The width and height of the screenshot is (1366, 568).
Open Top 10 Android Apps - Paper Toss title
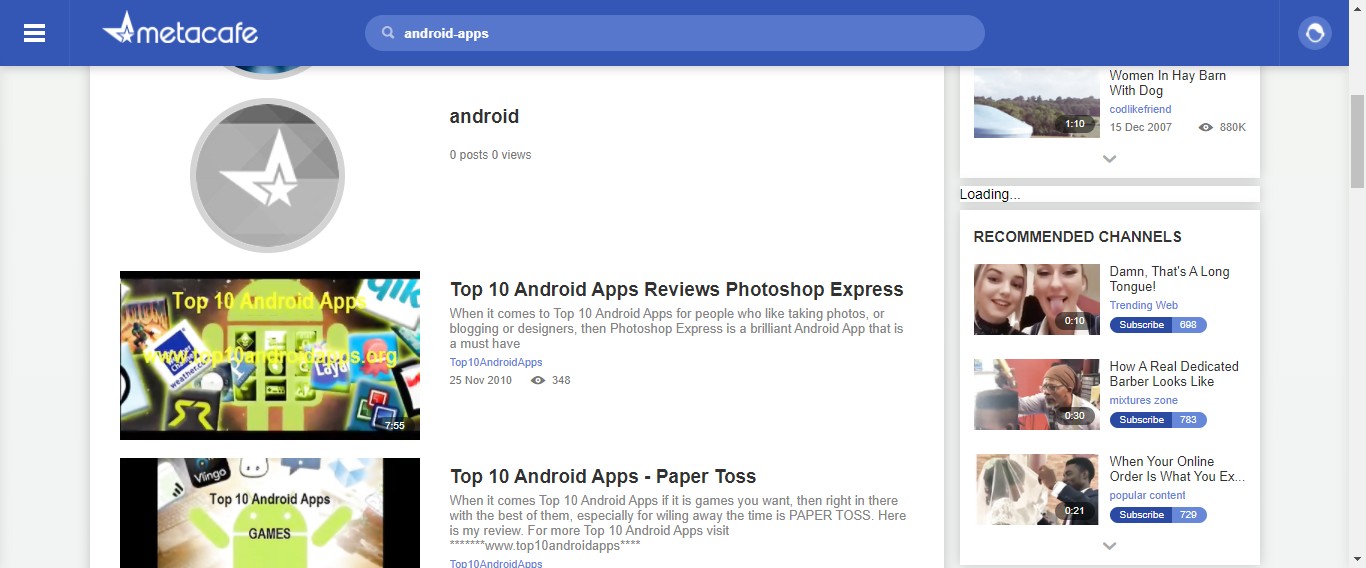tap(603, 477)
